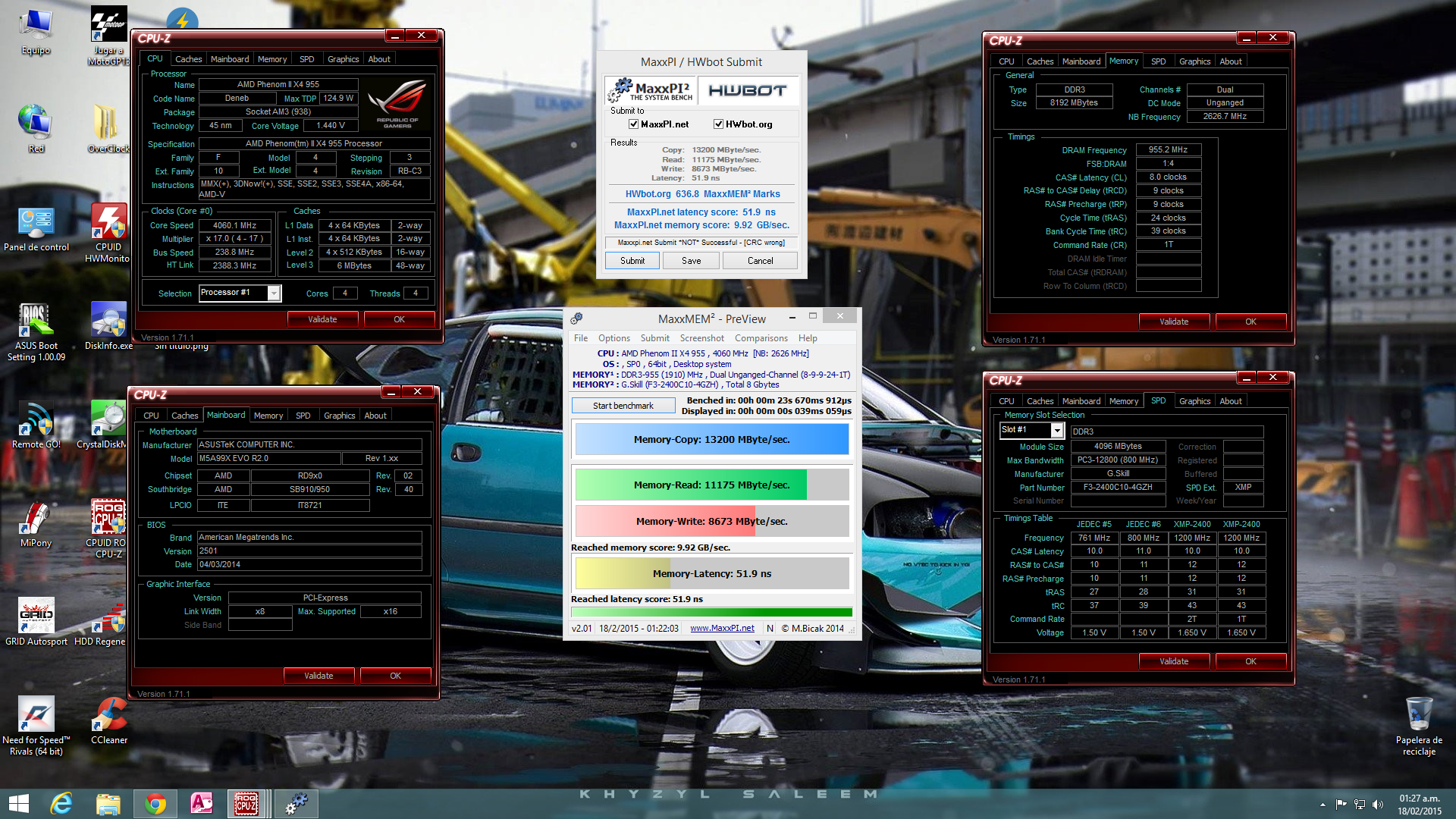The height and width of the screenshot is (819, 1456).
Task: Open Memory tab in Mainboard CPU-Z window
Action: (x=268, y=416)
